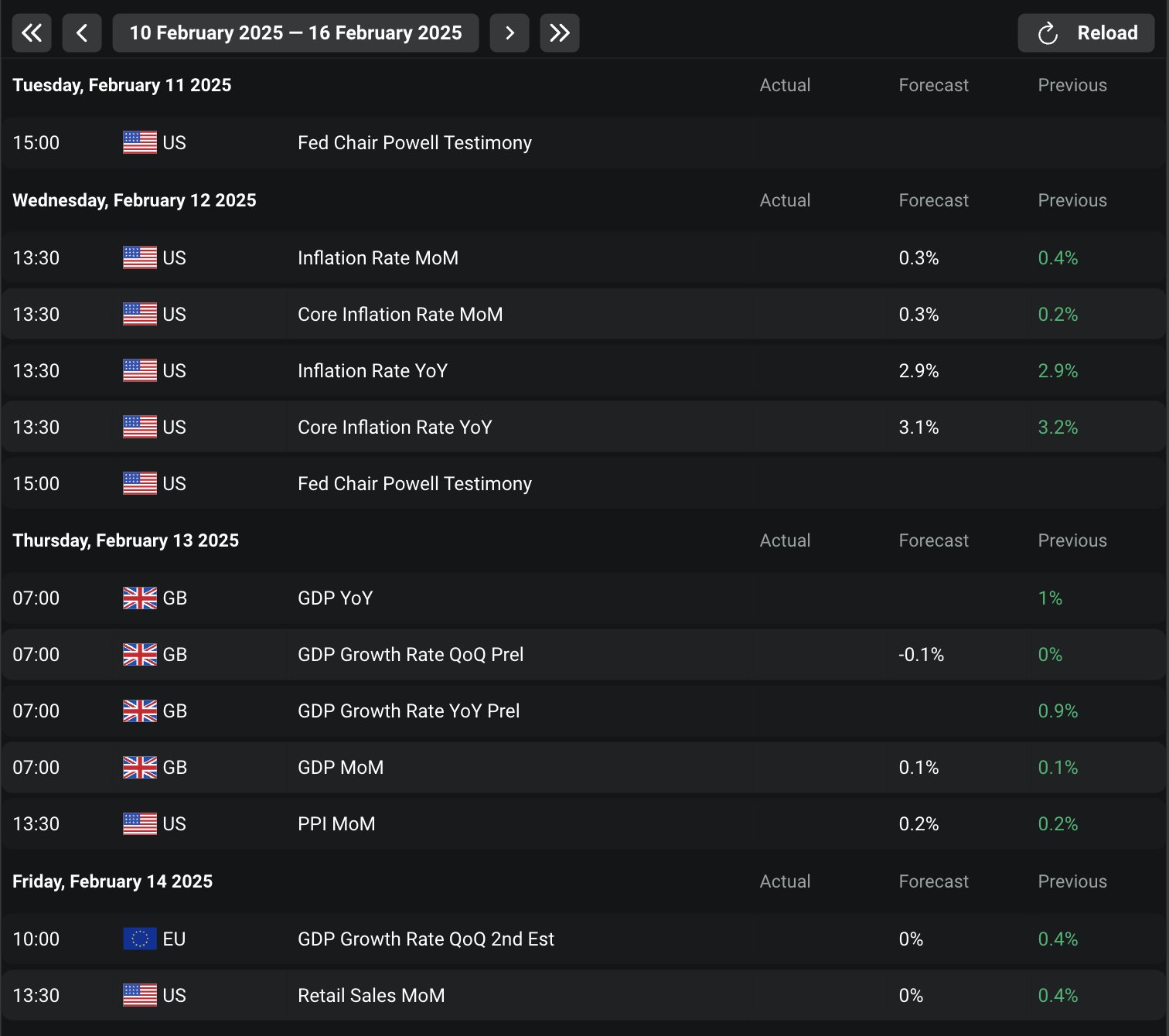Jump forward with the double right arrow
The height and width of the screenshot is (1036, 1169).
click(559, 33)
